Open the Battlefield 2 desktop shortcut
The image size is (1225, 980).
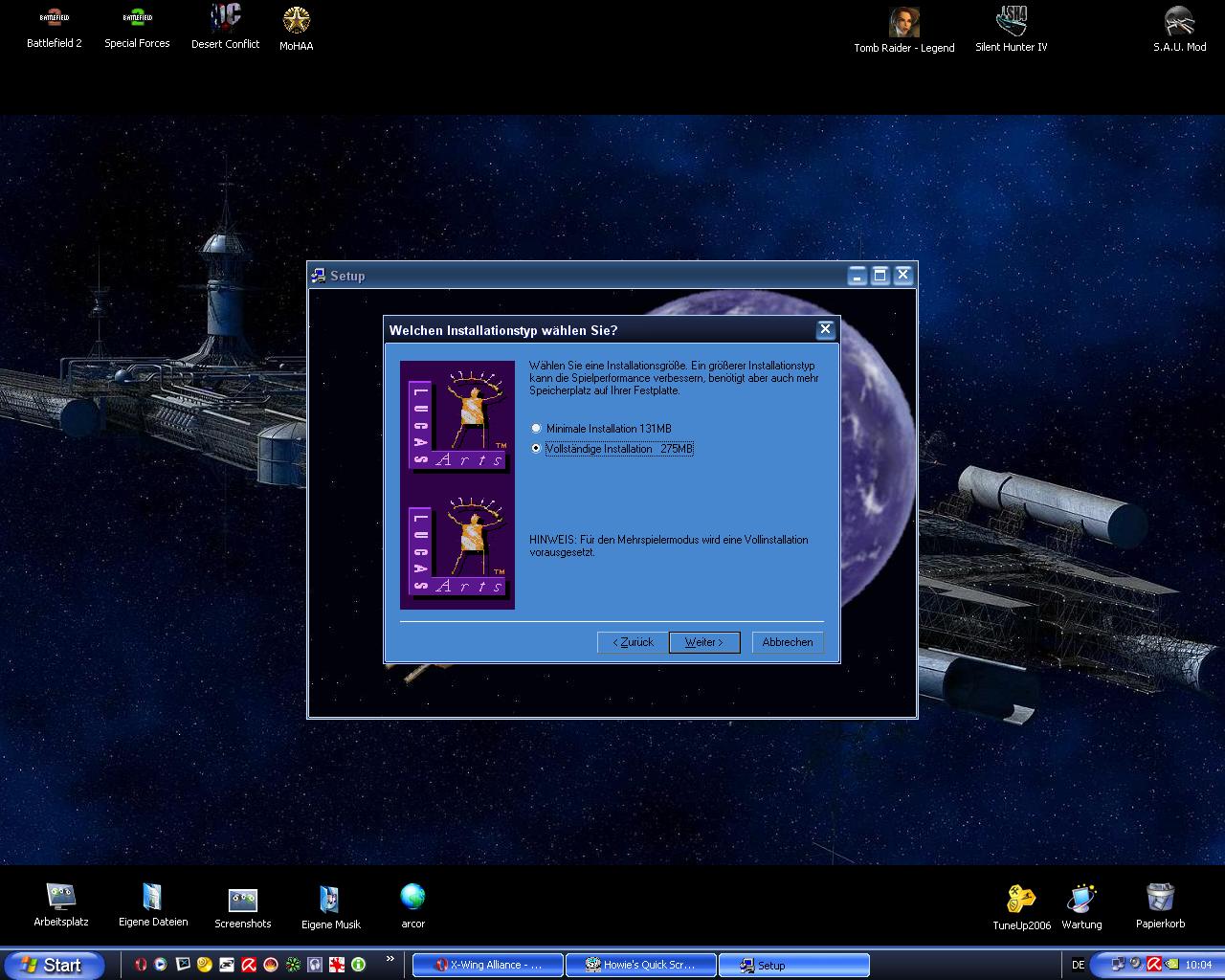click(x=55, y=28)
